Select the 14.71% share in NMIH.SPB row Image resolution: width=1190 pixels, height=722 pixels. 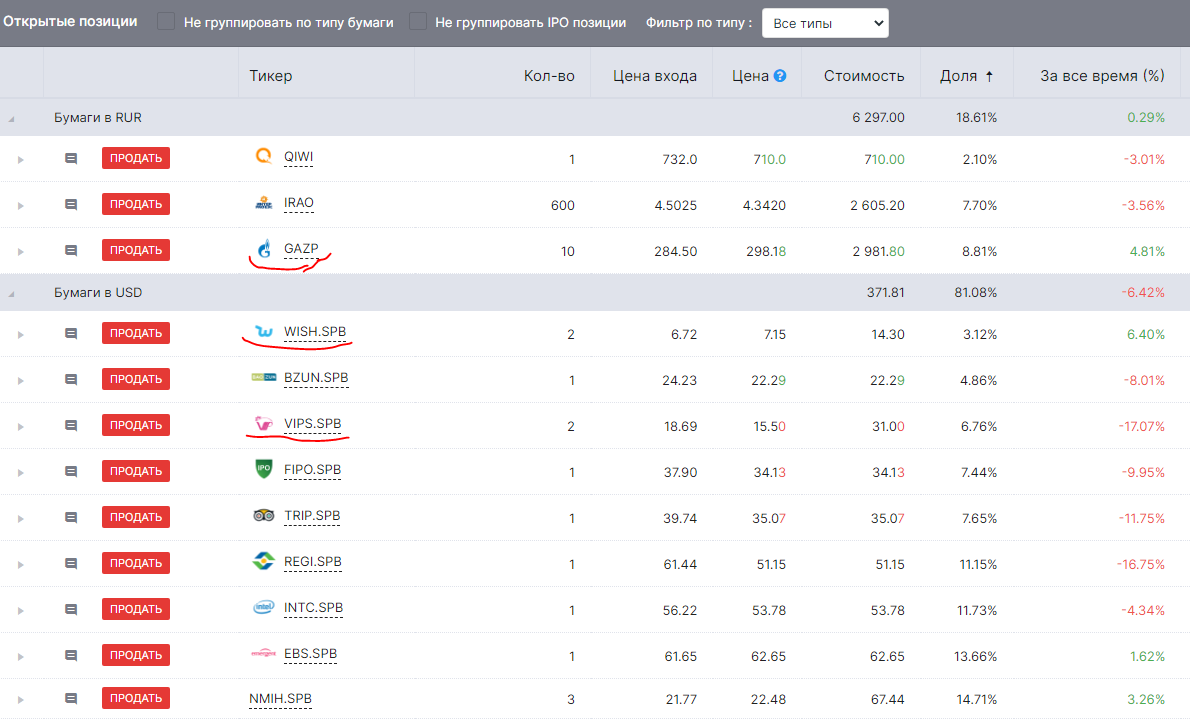[977, 699]
